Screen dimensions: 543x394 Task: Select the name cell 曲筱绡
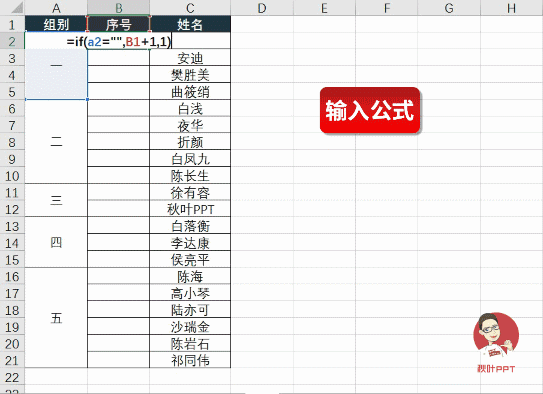(190, 92)
